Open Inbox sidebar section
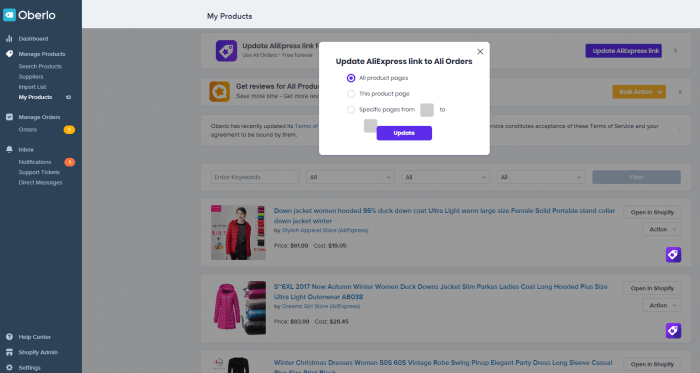 click(26, 149)
